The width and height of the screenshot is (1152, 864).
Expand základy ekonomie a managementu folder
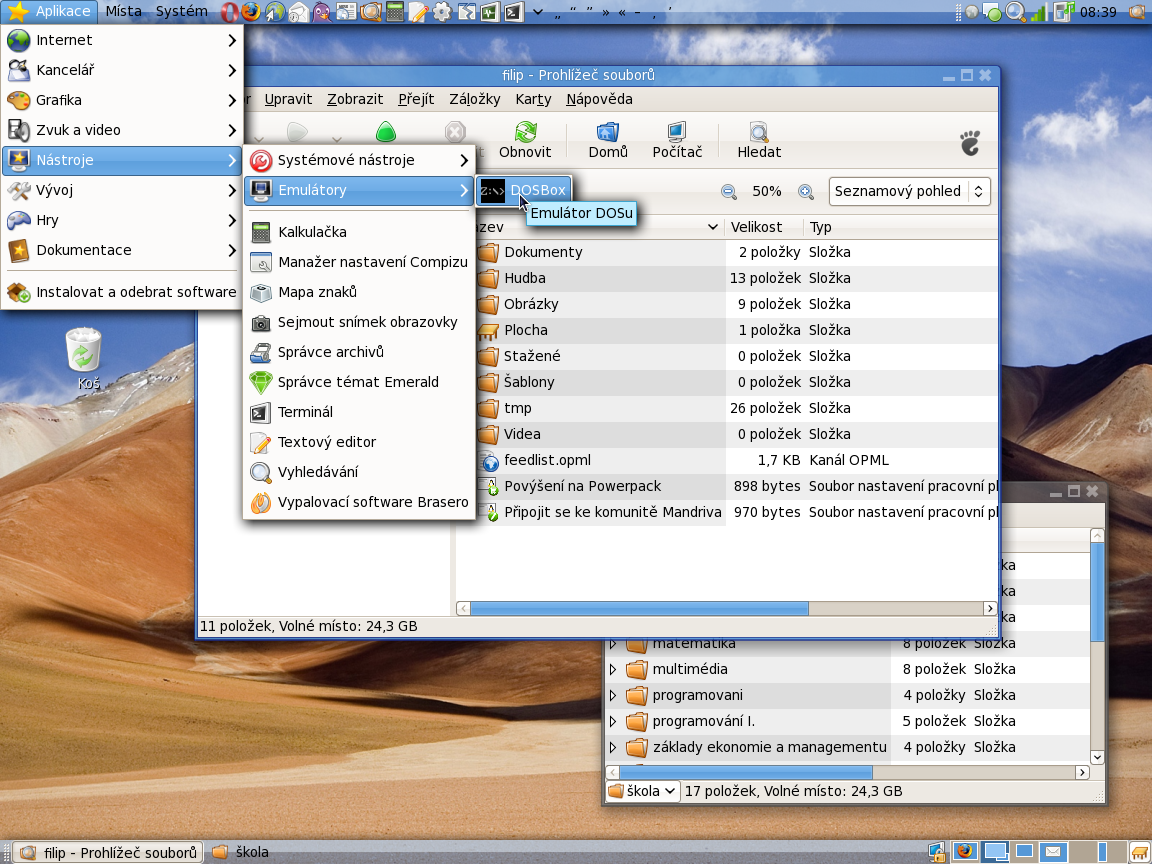pos(613,747)
